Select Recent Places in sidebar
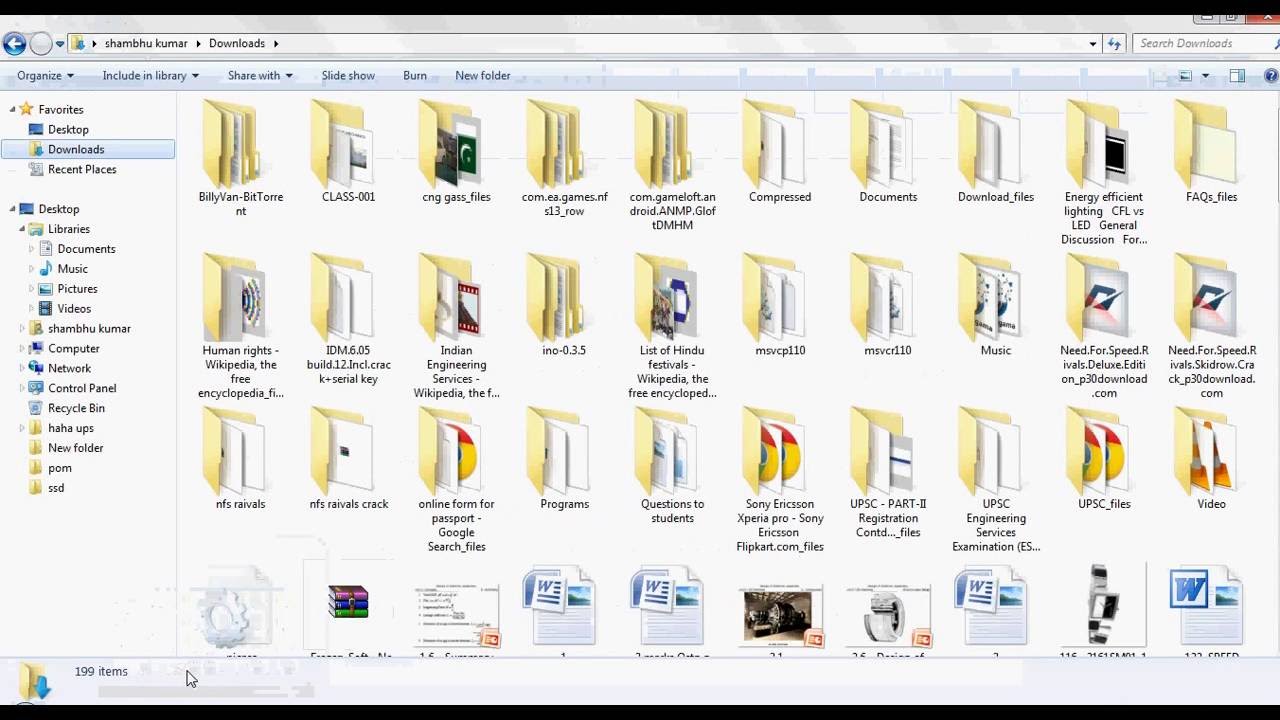 coord(82,169)
